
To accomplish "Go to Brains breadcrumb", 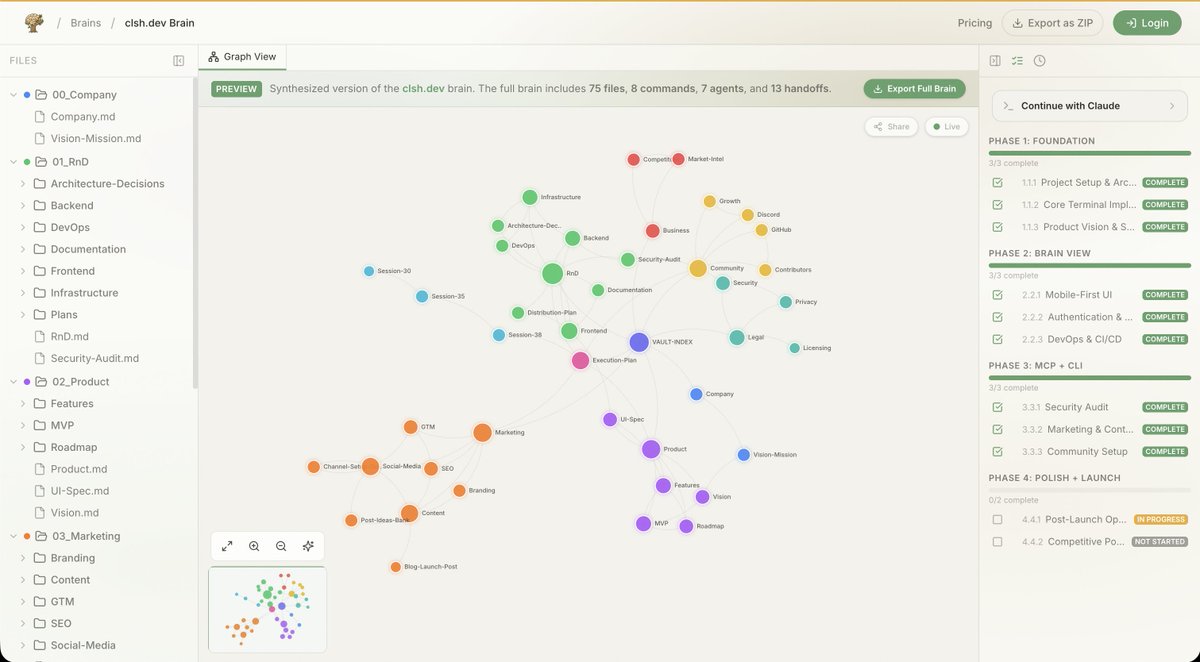I will pyautogui.click(x=86, y=23).
